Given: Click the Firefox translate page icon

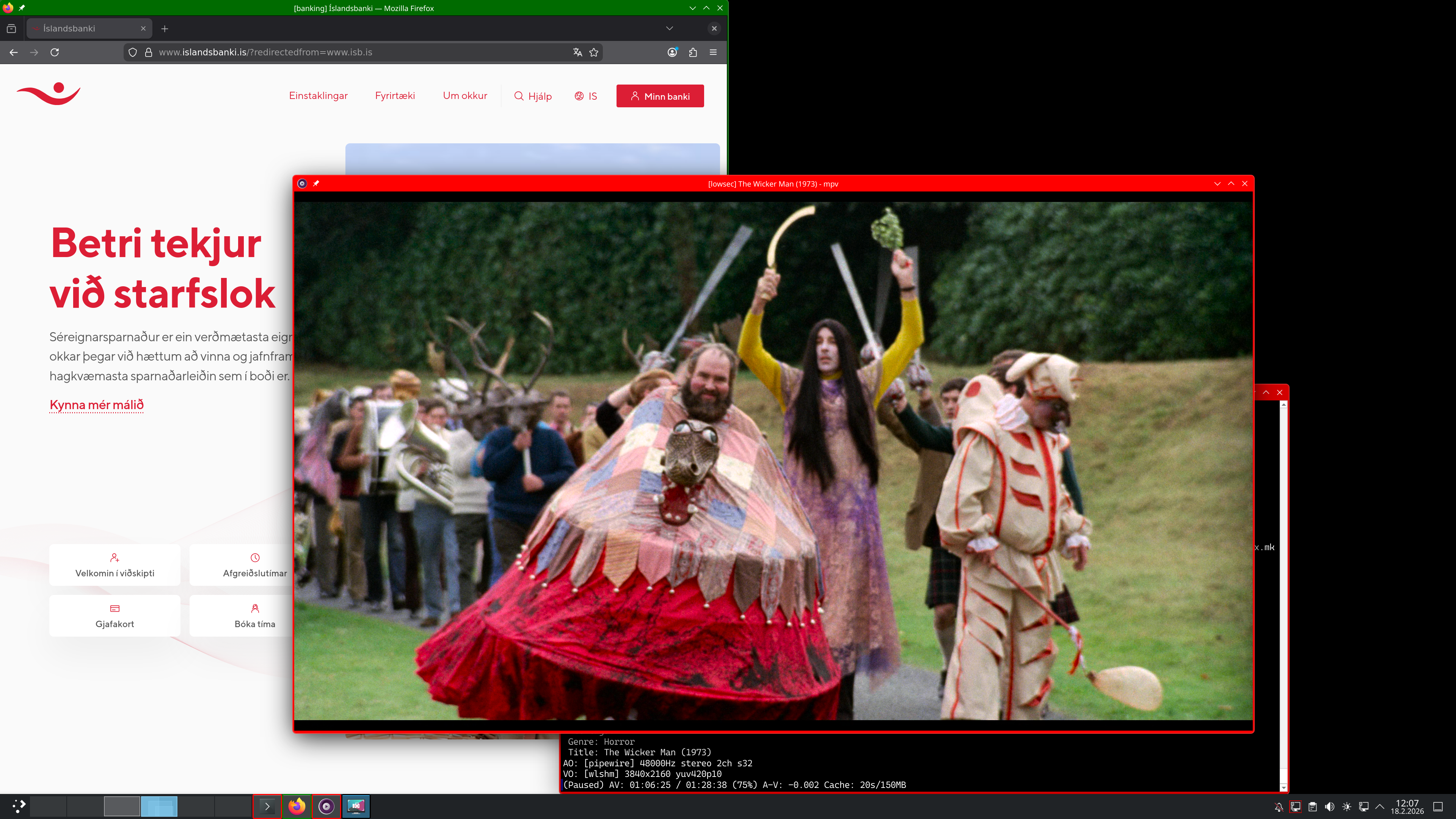Looking at the screenshot, I should click(x=577, y=52).
